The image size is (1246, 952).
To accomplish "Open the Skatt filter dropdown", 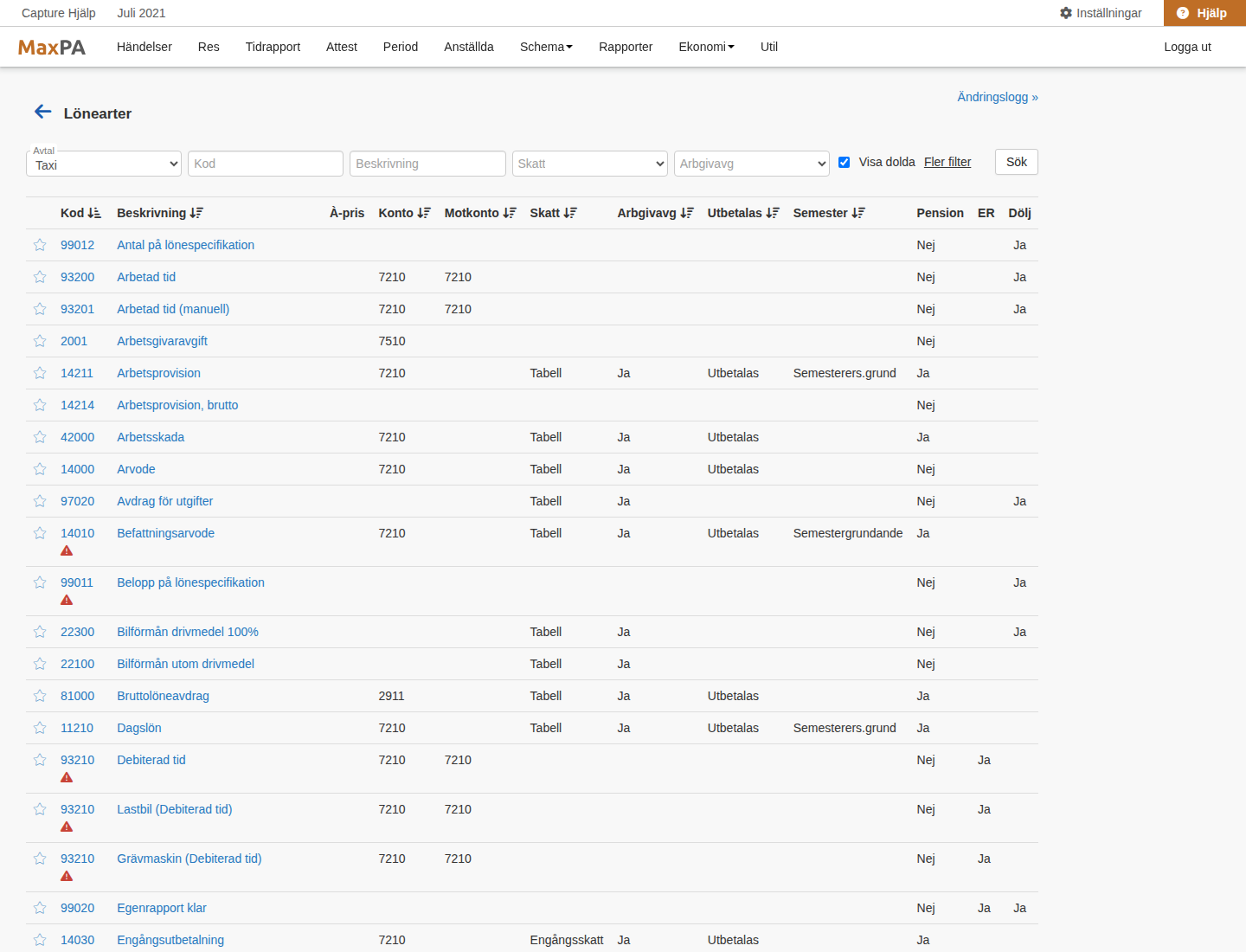I will coord(590,164).
